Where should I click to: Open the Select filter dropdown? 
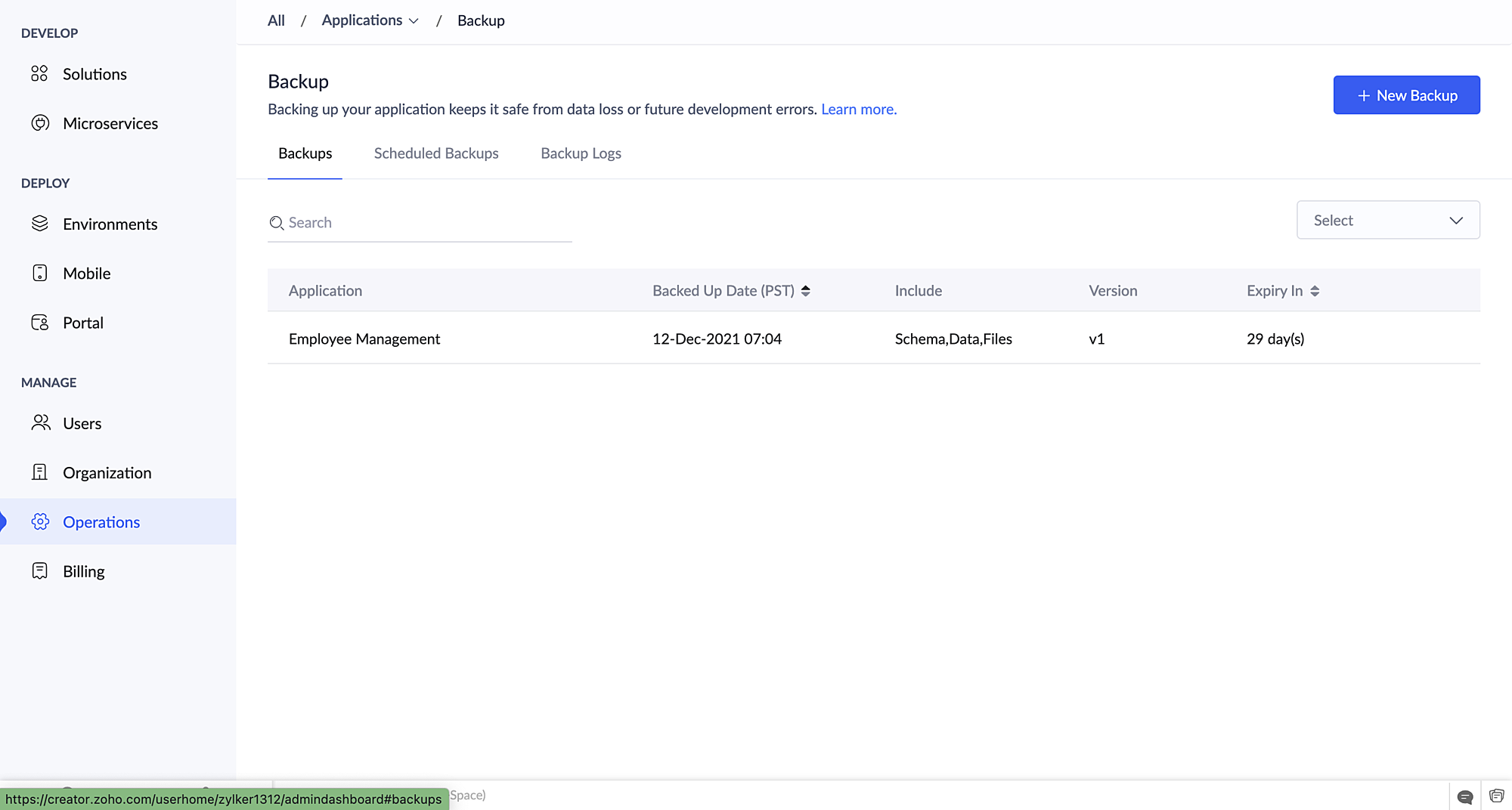pos(1387,220)
